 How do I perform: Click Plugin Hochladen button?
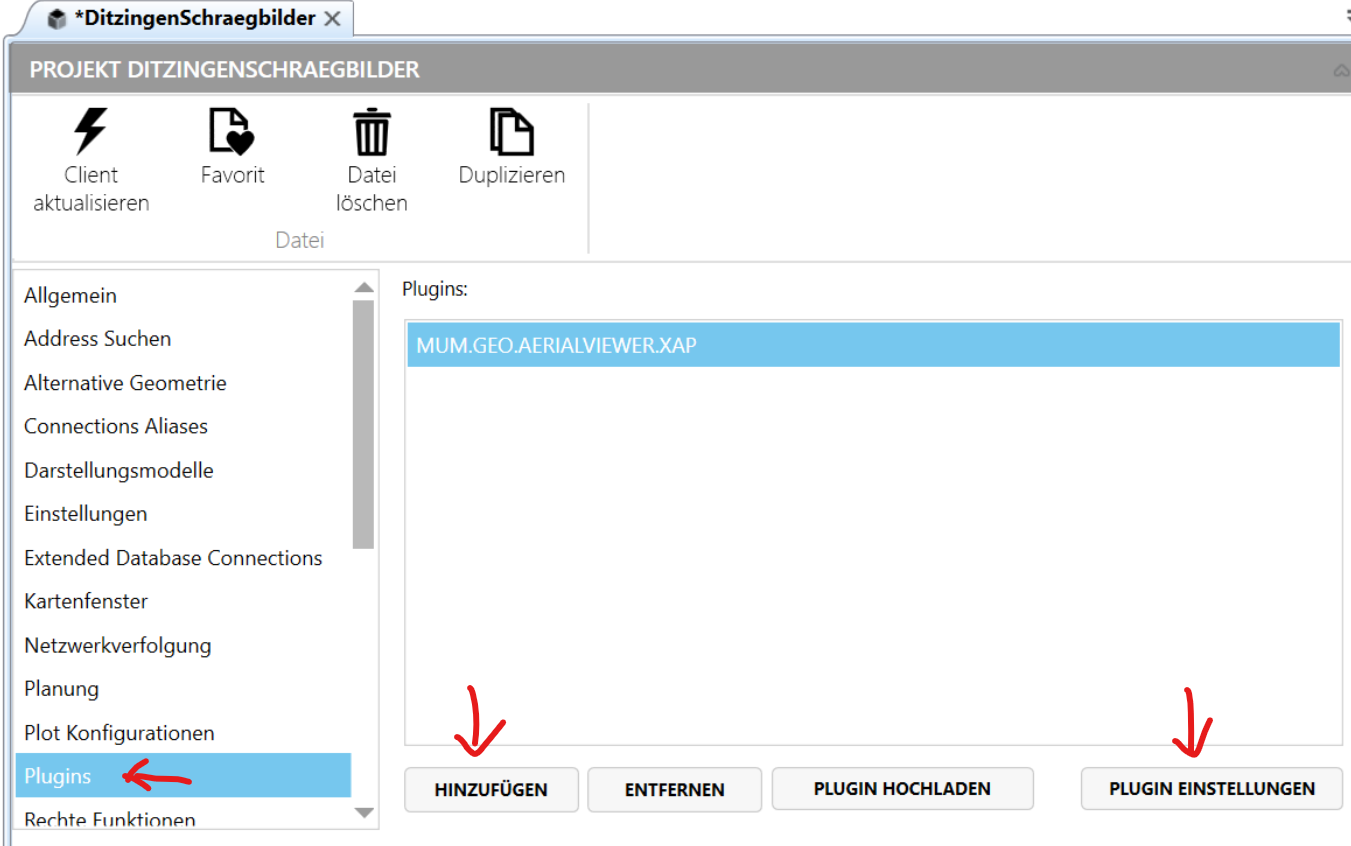click(x=901, y=789)
